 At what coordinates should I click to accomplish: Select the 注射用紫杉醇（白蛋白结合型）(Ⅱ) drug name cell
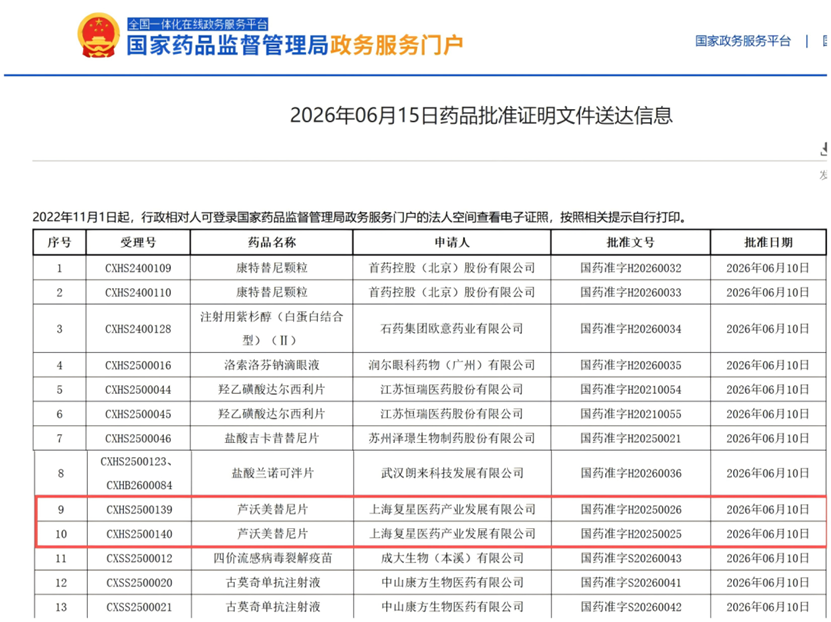pyautogui.click(x=271, y=328)
